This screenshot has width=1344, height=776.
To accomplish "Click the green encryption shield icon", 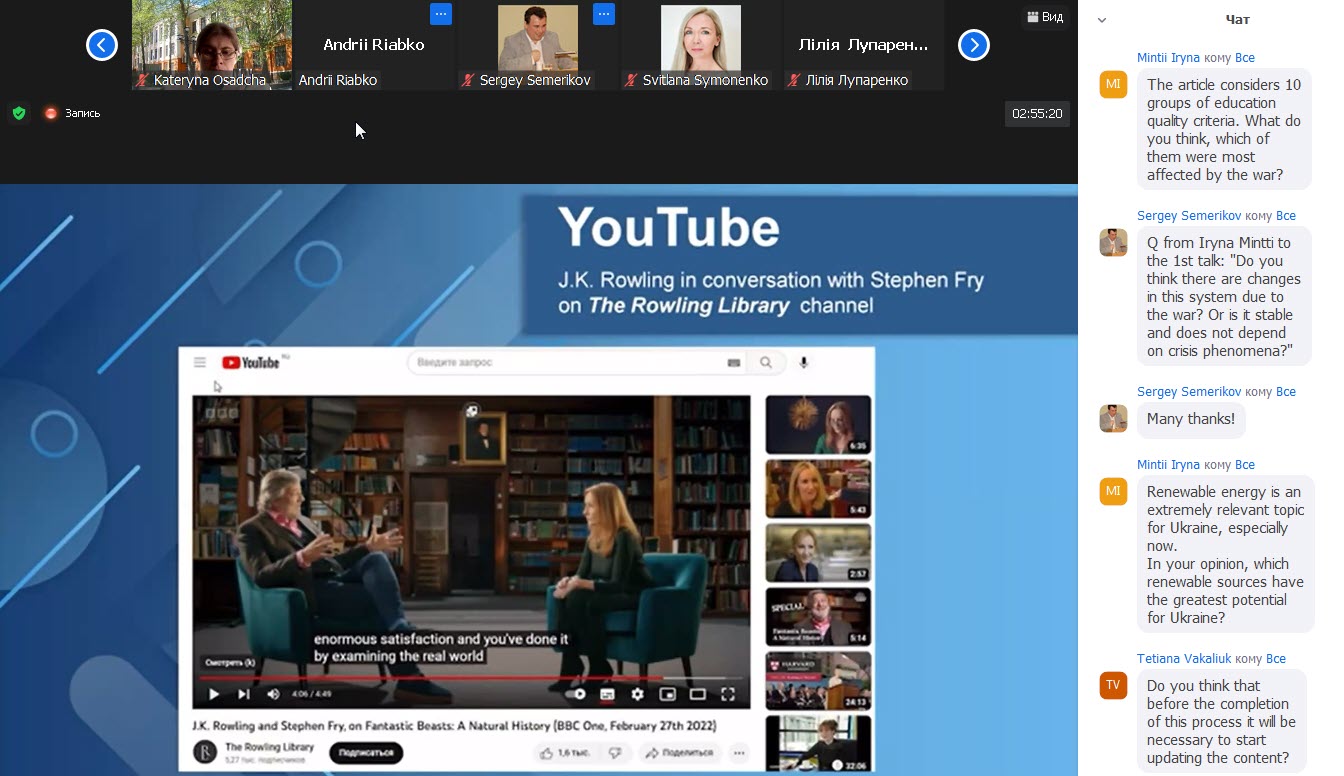I will [x=18, y=113].
